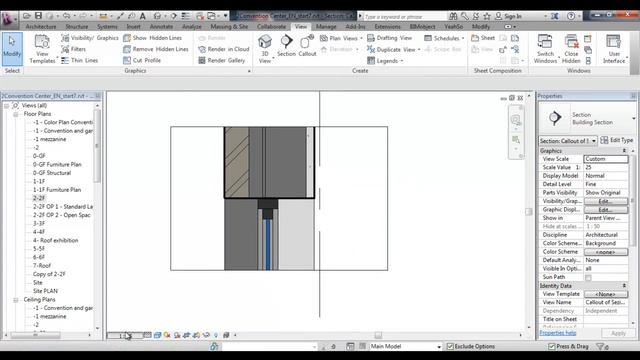The height and width of the screenshot is (360, 640).
Task: Select the Modify arrow tool
Action: point(12,49)
